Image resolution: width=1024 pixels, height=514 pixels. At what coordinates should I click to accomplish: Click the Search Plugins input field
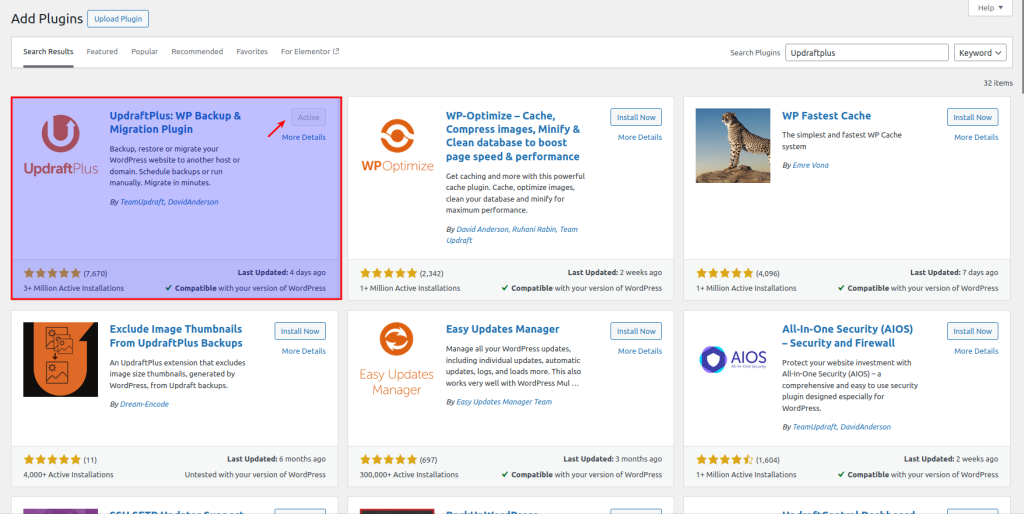coord(867,53)
